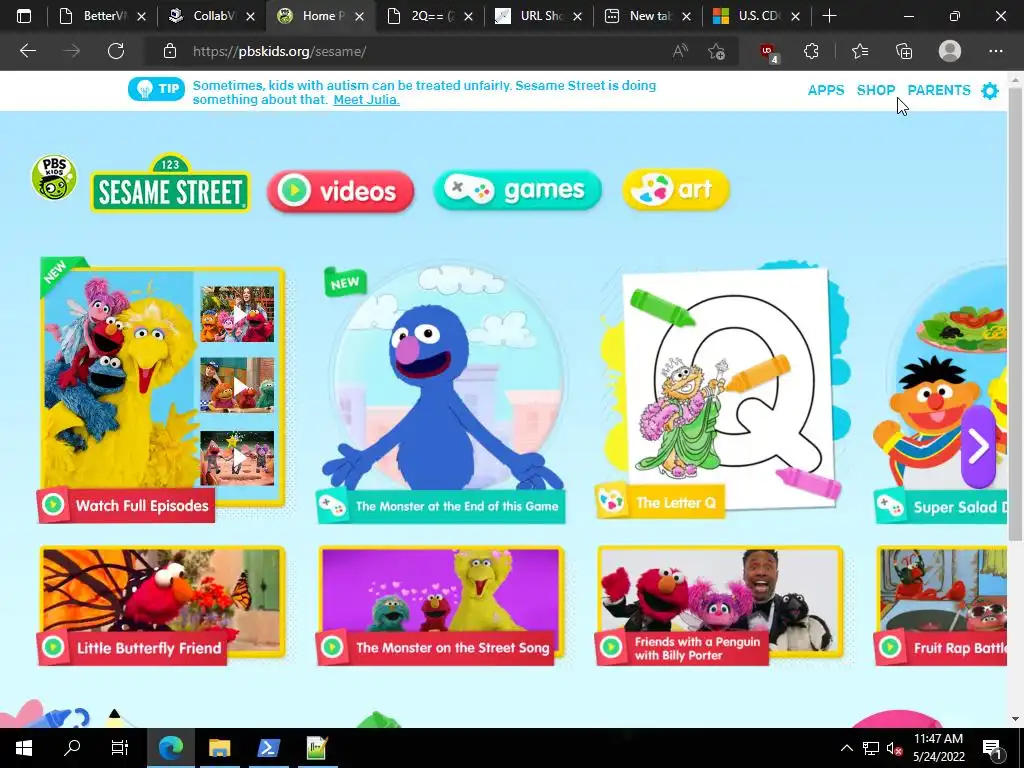Open Edge Settings and more menu

(995, 51)
